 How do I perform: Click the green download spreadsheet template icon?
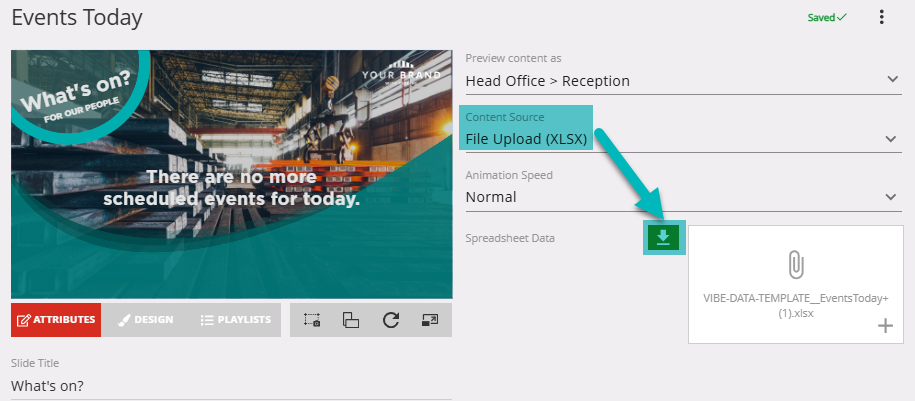pos(663,237)
